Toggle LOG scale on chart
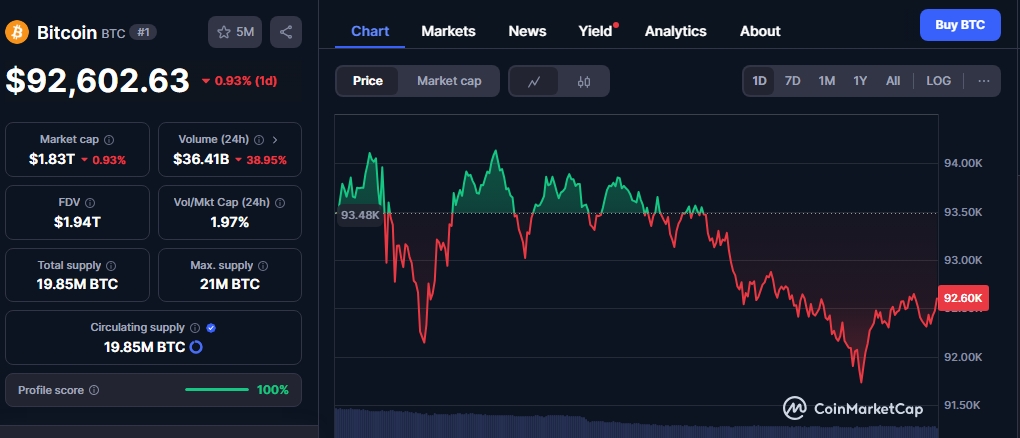 938,81
